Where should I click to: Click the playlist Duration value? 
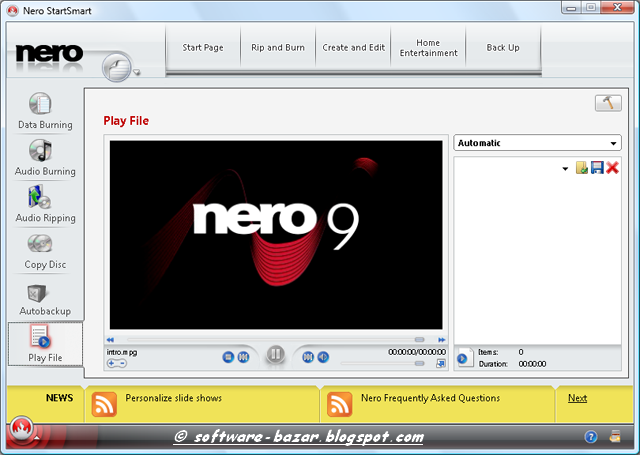[x=532, y=364]
